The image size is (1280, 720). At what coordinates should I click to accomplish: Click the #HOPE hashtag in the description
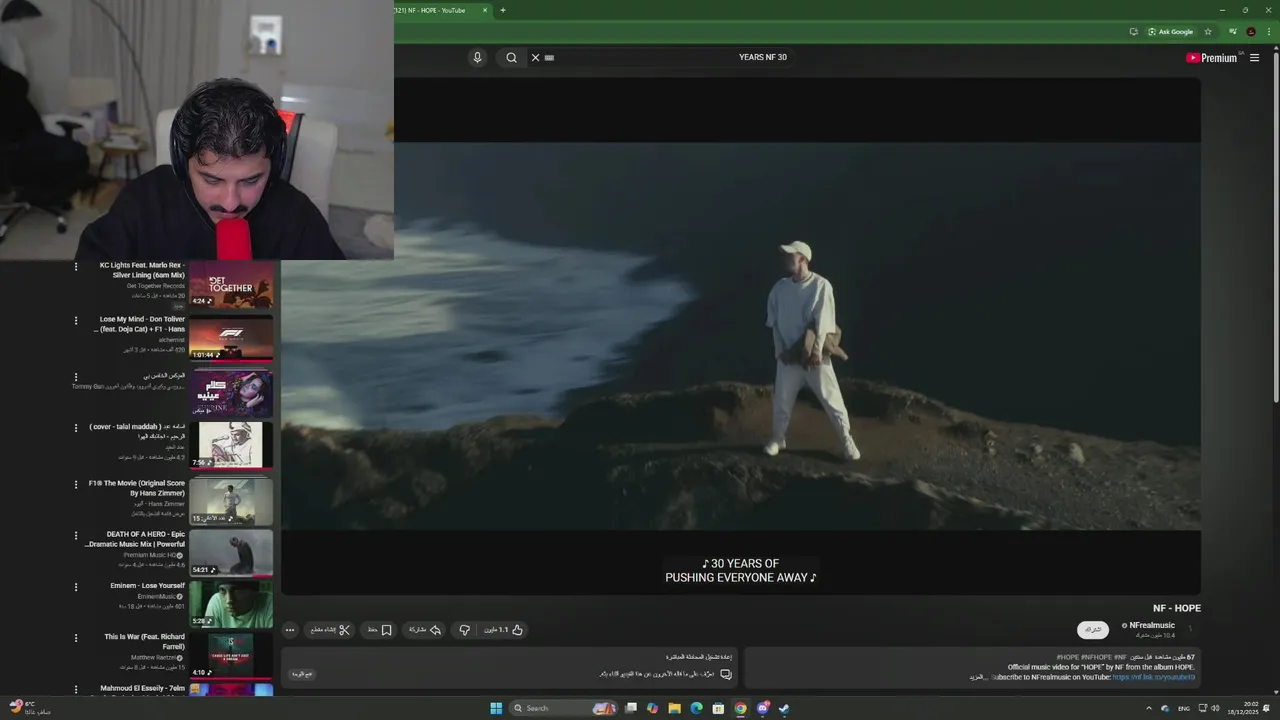[1067, 657]
